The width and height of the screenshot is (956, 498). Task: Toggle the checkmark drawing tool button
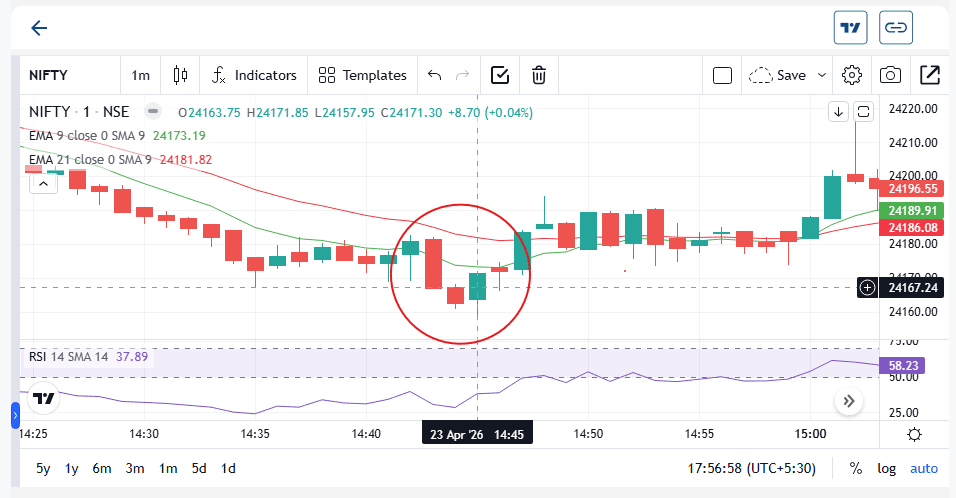(500, 75)
